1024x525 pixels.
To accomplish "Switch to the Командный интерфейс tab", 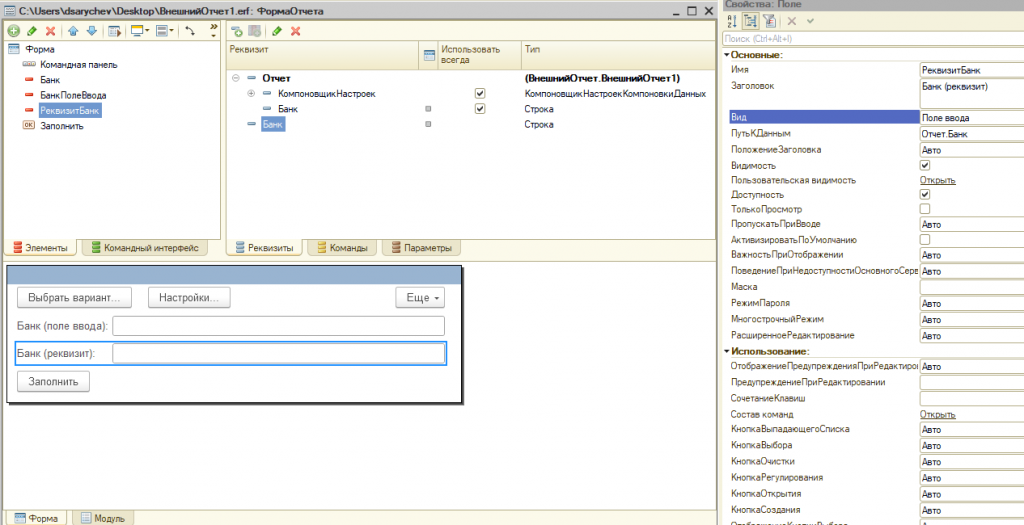I will click(145, 247).
